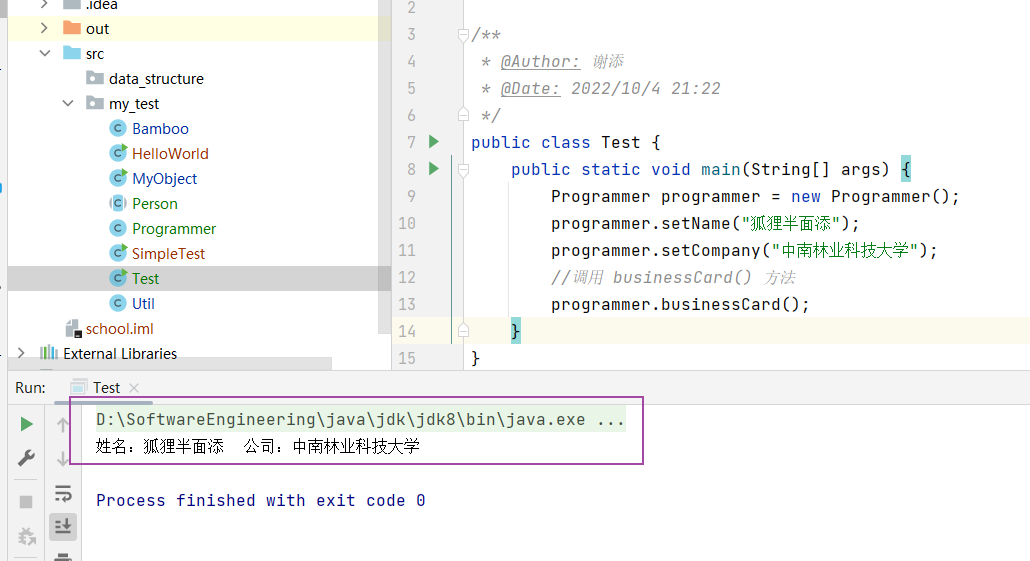Open the HelloWorld class

tap(170, 154)
